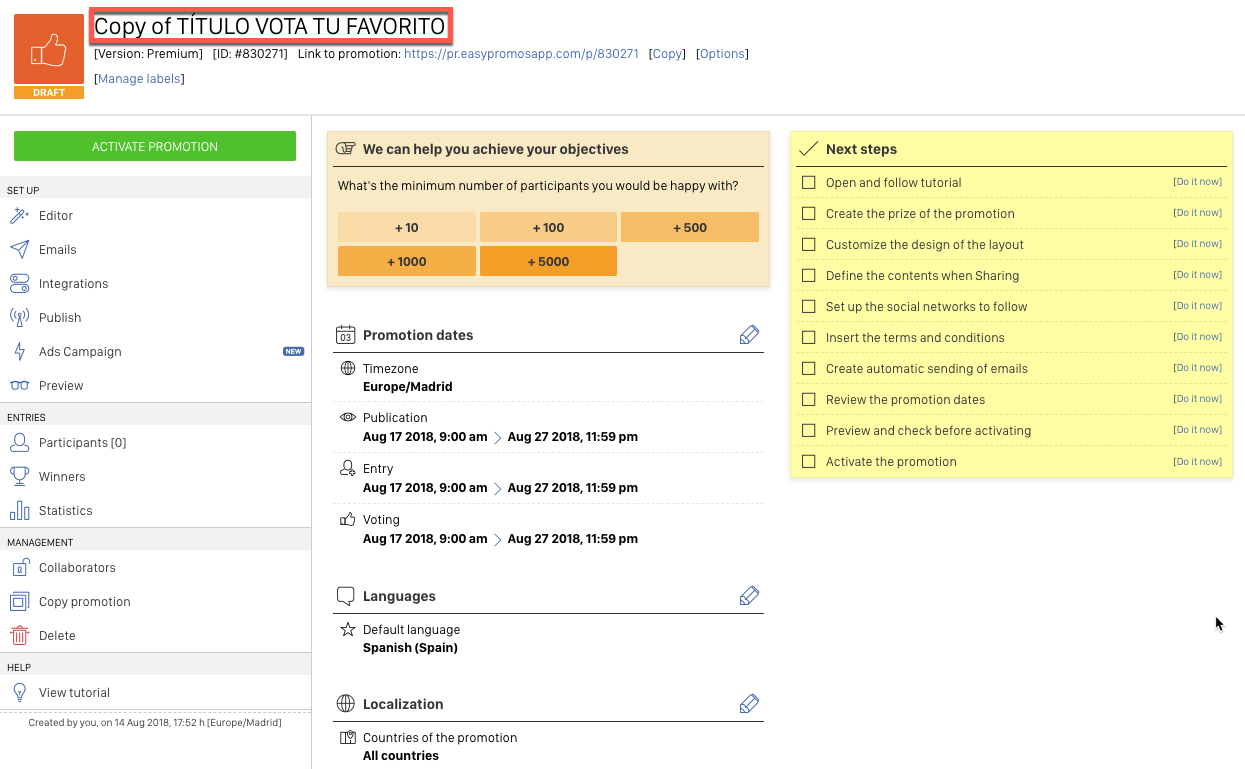Viewport: 1245px width, 769px height.
Task: Click the 'All countries' value
Action: [x=400, y=756]
